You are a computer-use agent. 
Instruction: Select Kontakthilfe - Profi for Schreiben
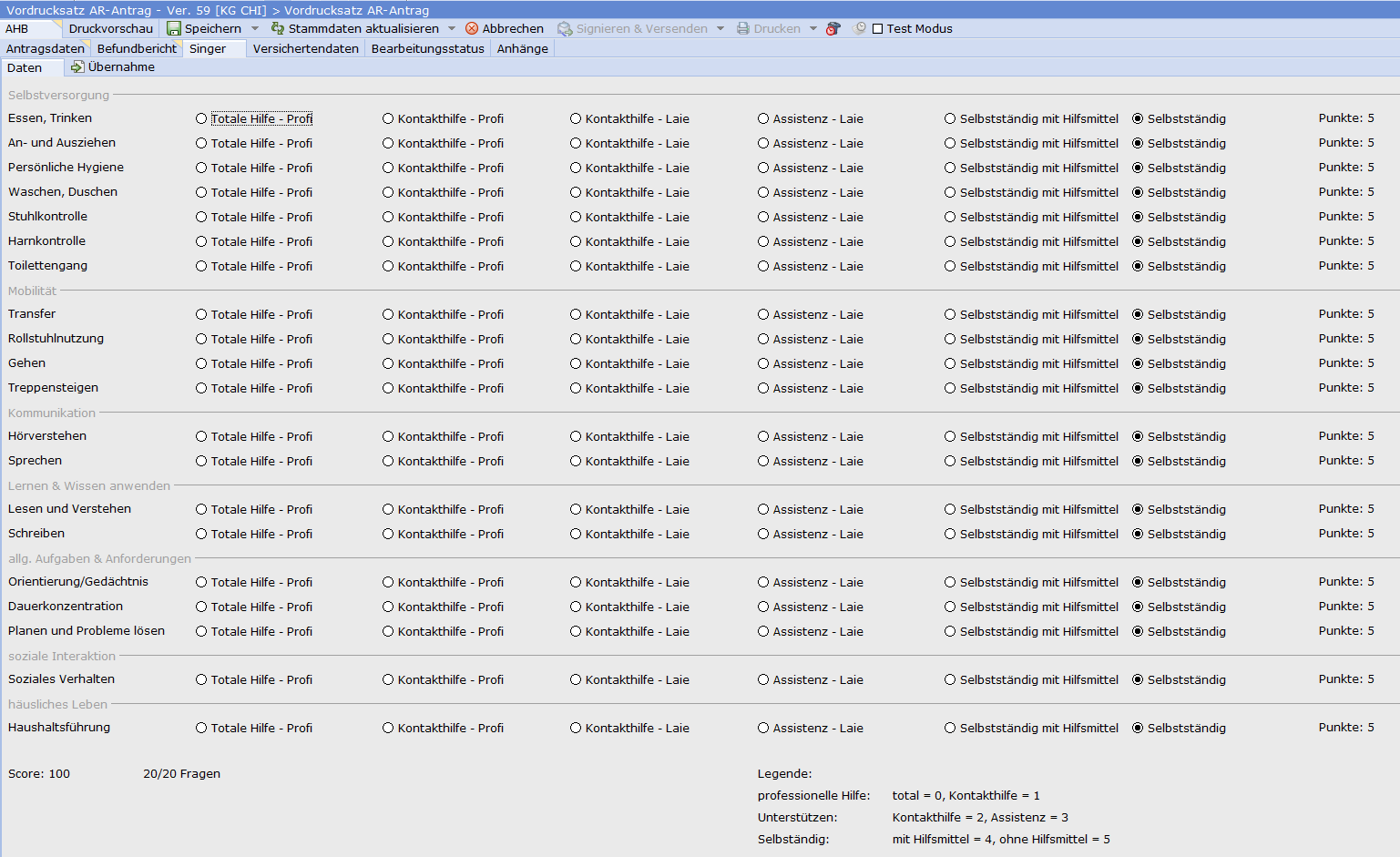pos(388,535)
